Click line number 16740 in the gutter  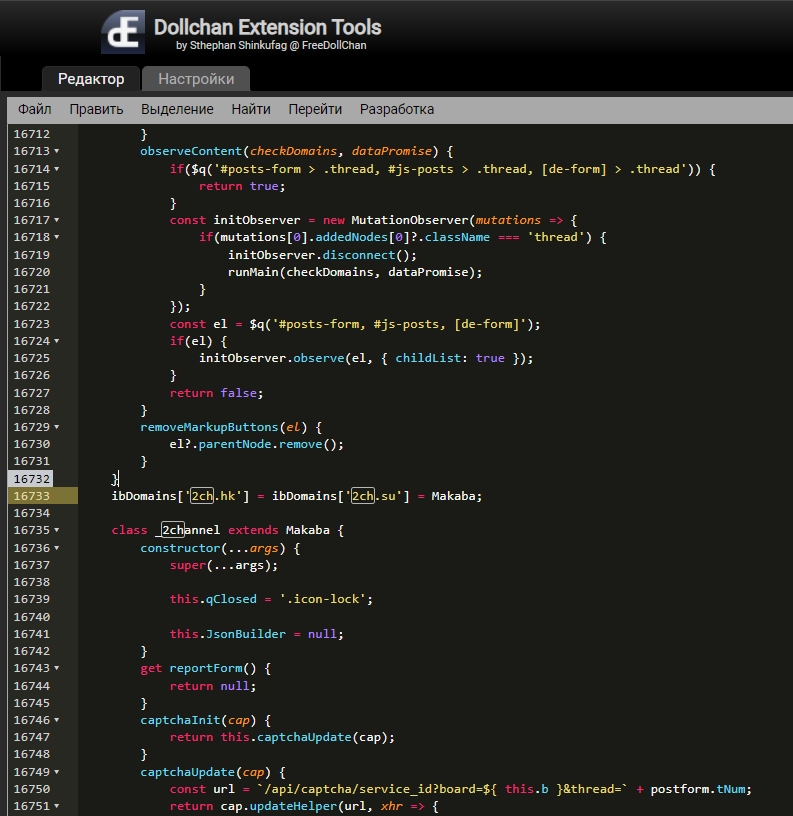point(32,617)
